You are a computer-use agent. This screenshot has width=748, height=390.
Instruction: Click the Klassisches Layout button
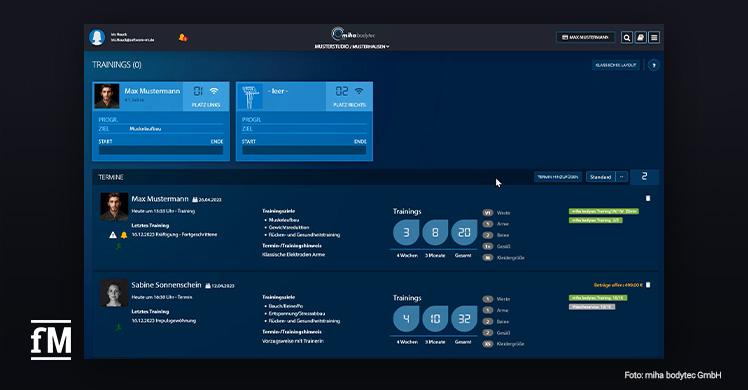click(616, 65)
